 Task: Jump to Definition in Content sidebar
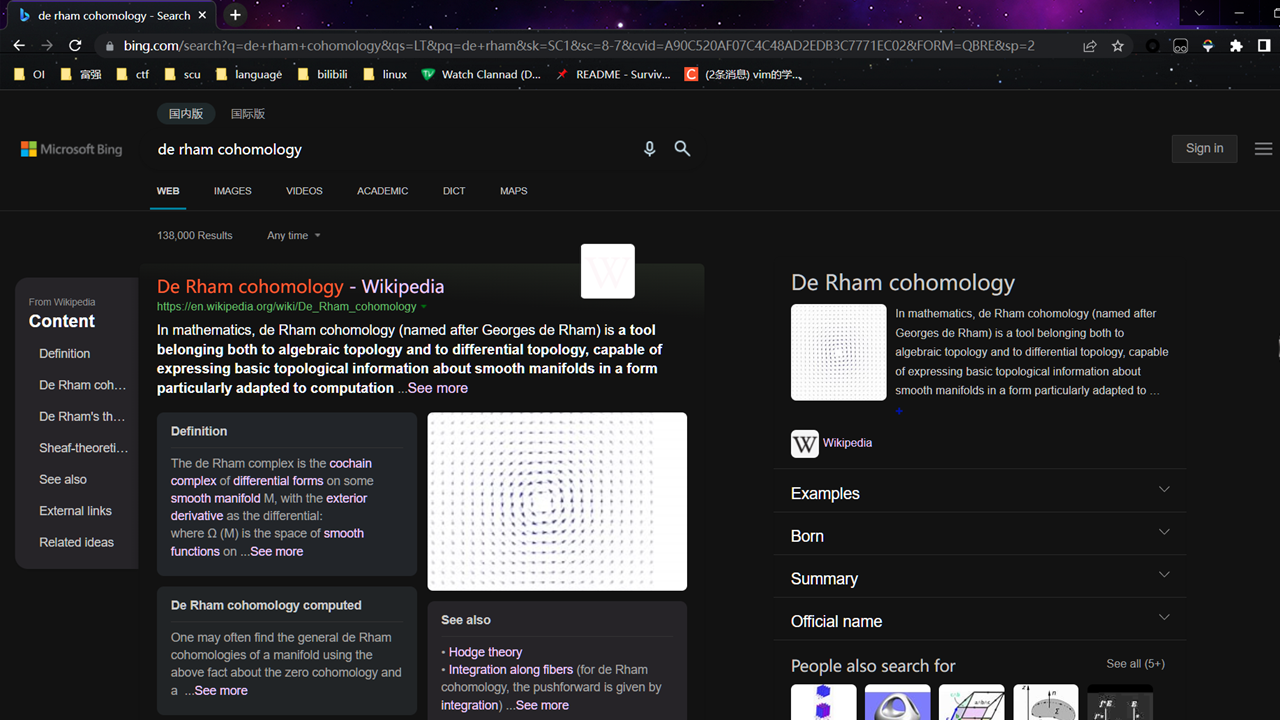tap(65, 354)
